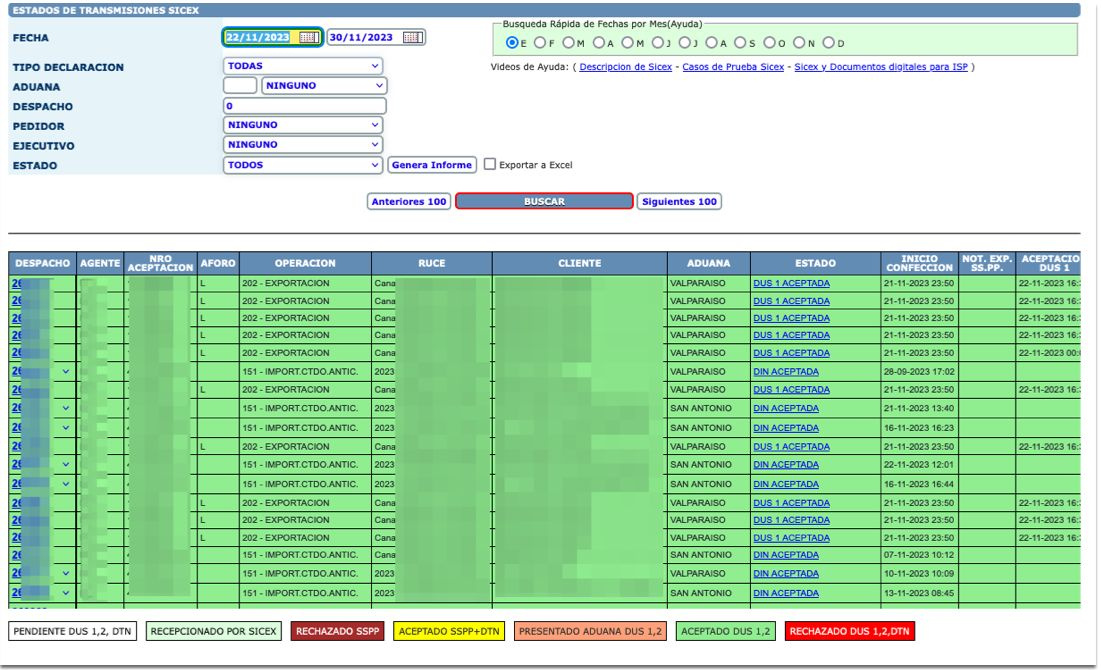The image size is (1102, 670).
Task: Click the PRESENTADO ADUANA DUS 1,2 legend swatch
Action: pyautogui.click(x=590, y=631)
